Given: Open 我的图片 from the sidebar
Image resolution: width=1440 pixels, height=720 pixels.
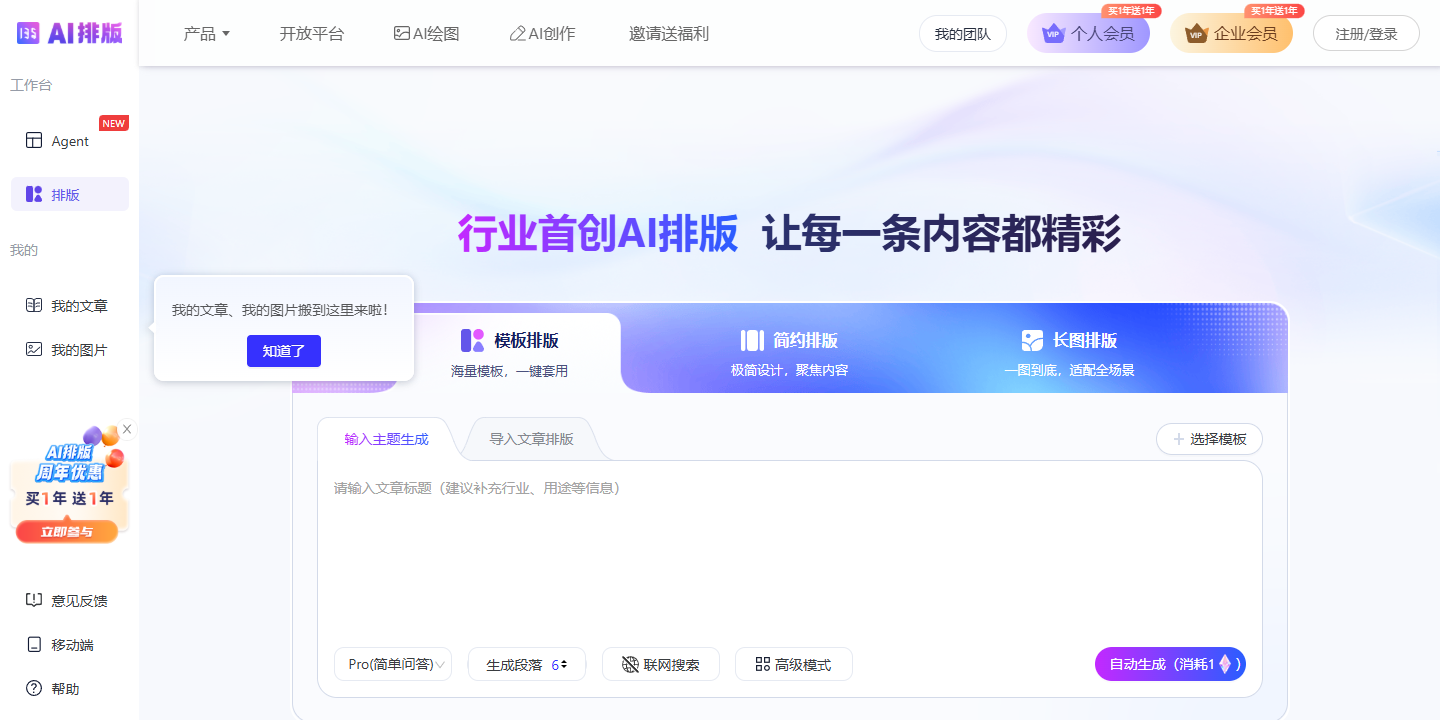Looking at the screenshot, I should [x=70, y=350].
